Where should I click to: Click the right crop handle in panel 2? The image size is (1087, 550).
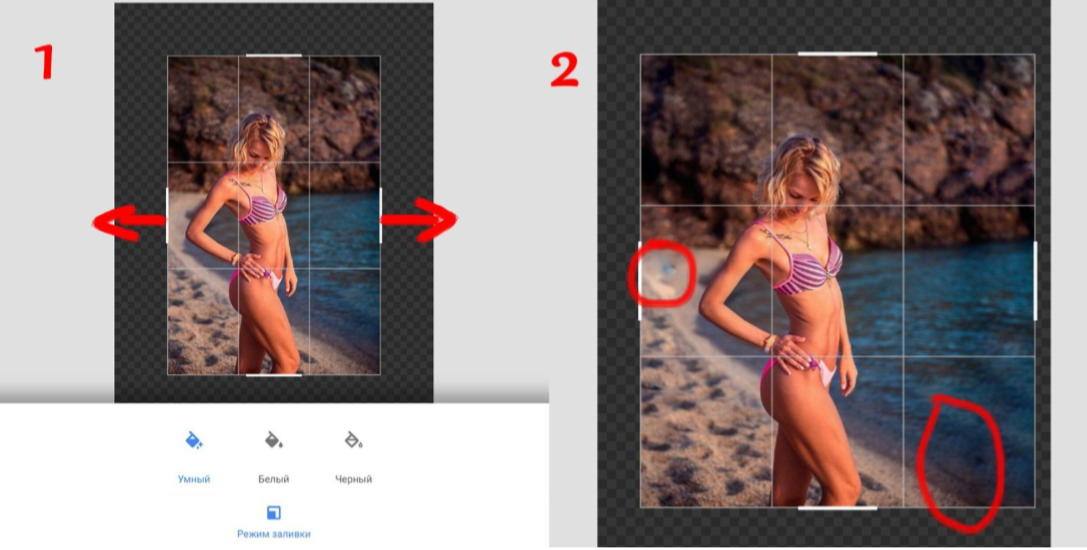1035,281
